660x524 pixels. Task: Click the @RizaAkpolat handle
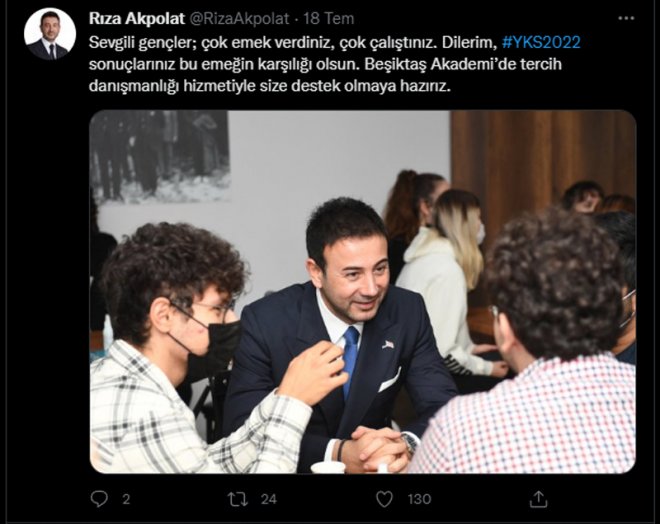tap(240, 19)
